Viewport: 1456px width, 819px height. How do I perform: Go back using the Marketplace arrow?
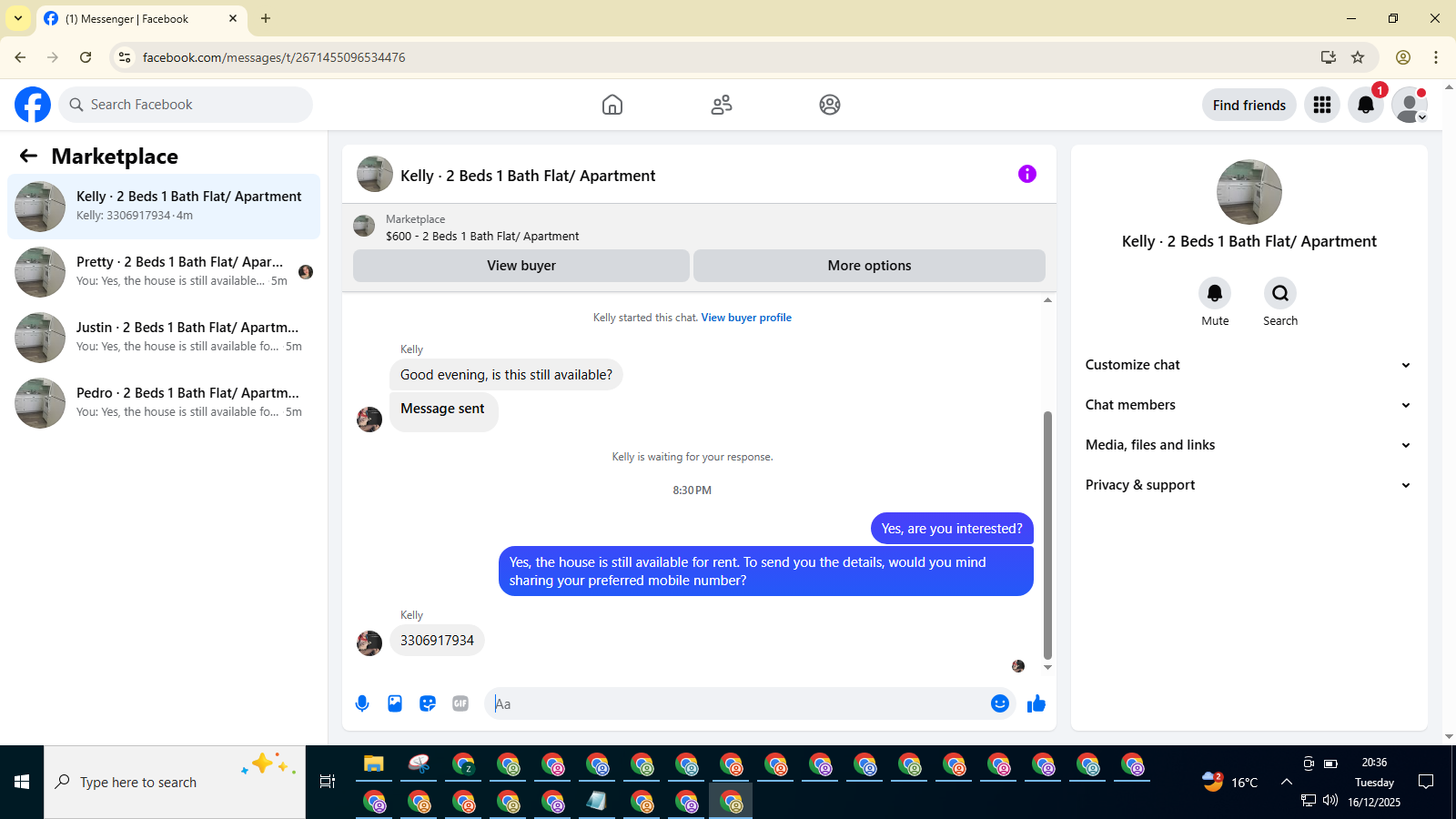28,157
